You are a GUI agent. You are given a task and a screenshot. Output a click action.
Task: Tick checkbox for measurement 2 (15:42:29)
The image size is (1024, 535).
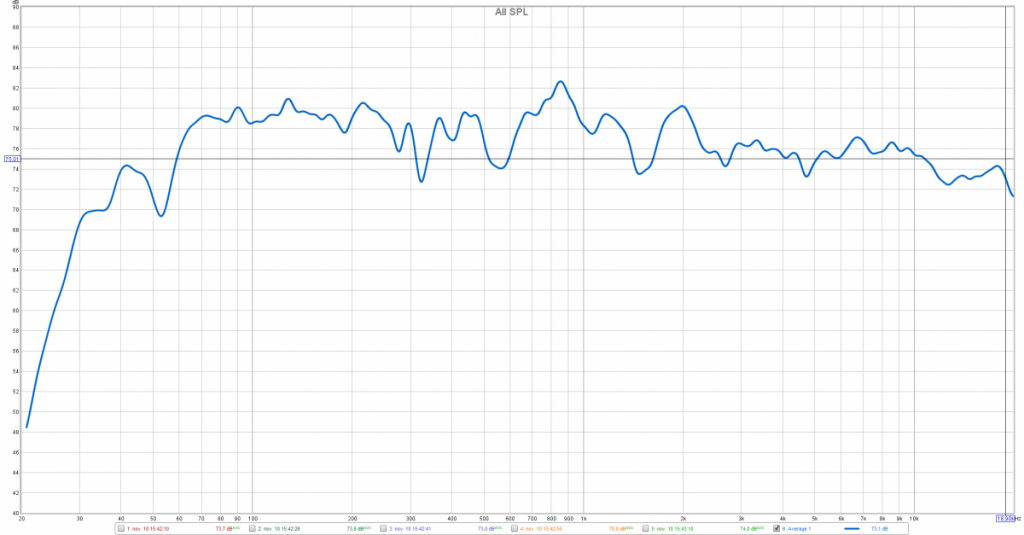coord(252,528)
